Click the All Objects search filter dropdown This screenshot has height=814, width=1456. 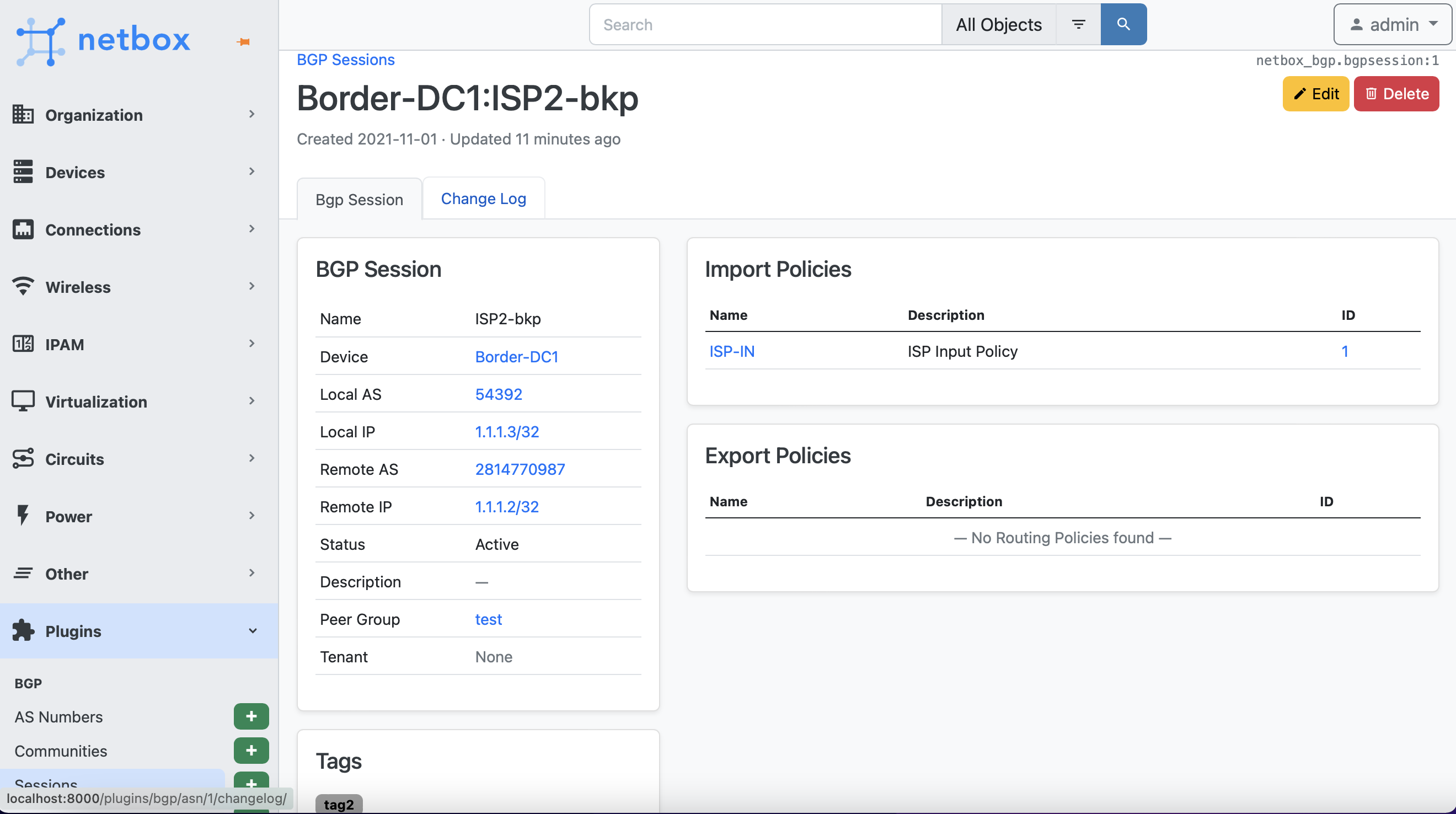1000,24
